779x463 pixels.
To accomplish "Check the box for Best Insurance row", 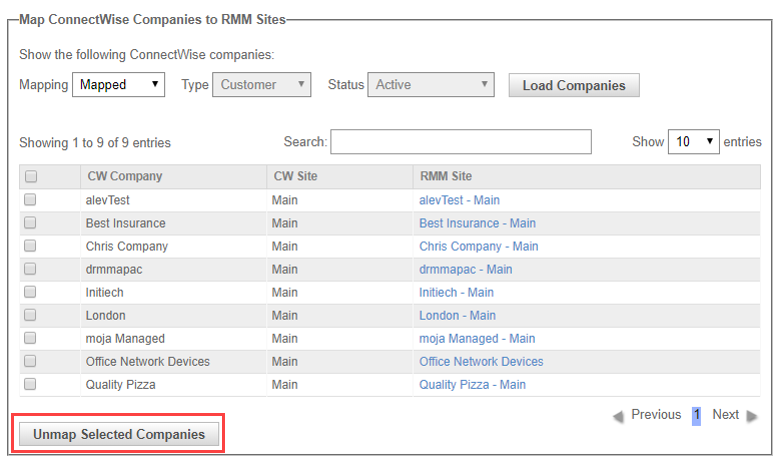I will (30, 223).
